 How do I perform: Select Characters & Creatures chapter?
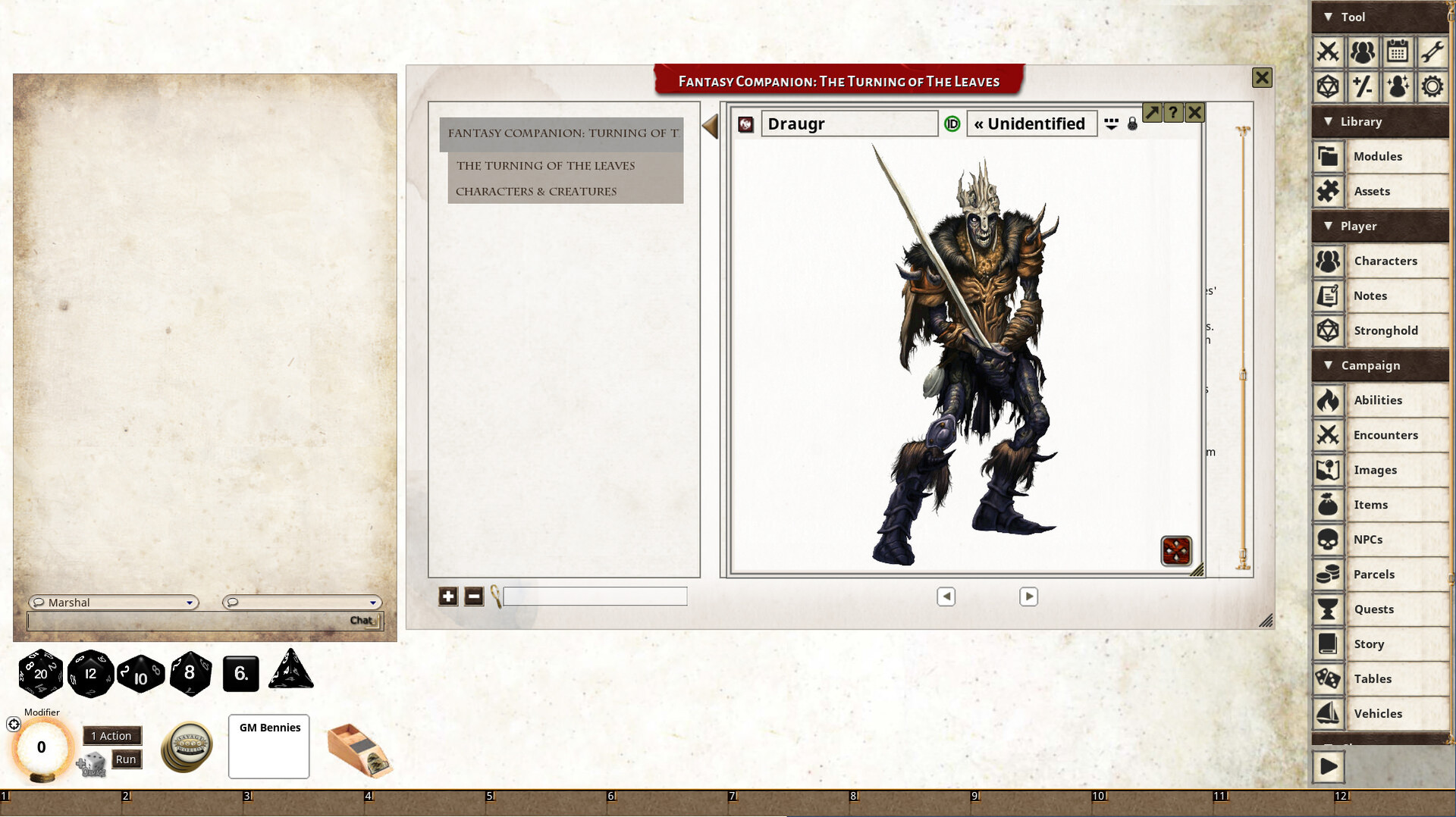[536, 191]
